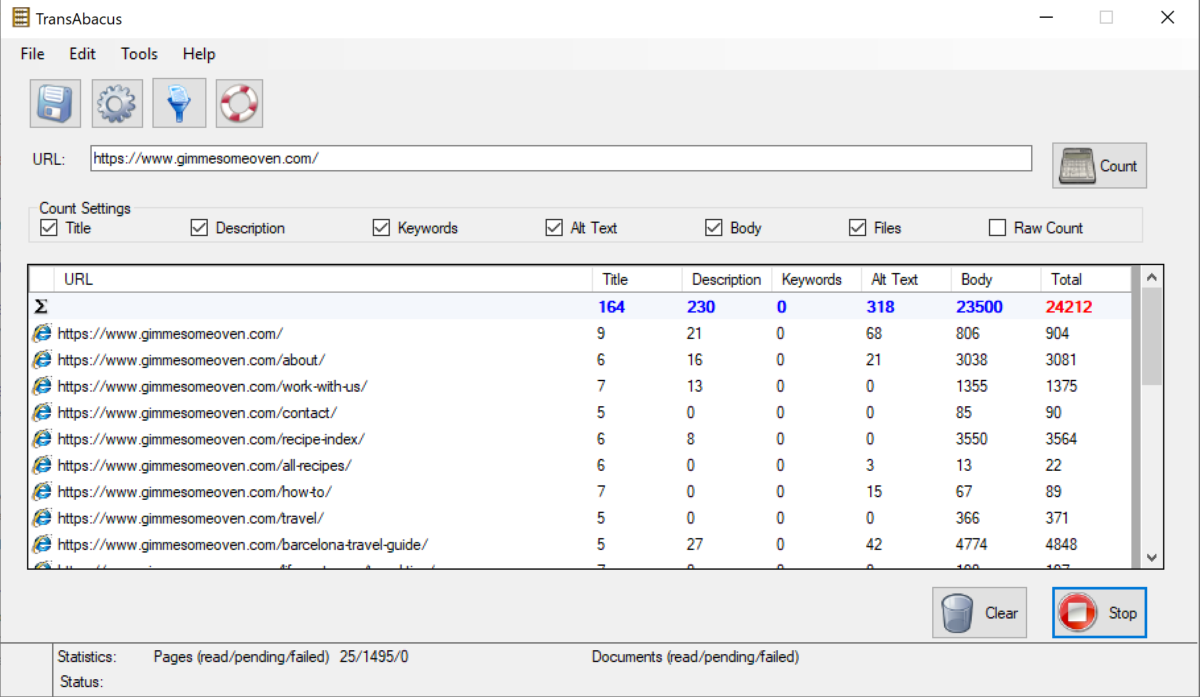Viewport: 1200px width, 697px height.
Task: Select the https://www.gimmesomeoven.com/work-with-us/ row
Action: [581, 386]
